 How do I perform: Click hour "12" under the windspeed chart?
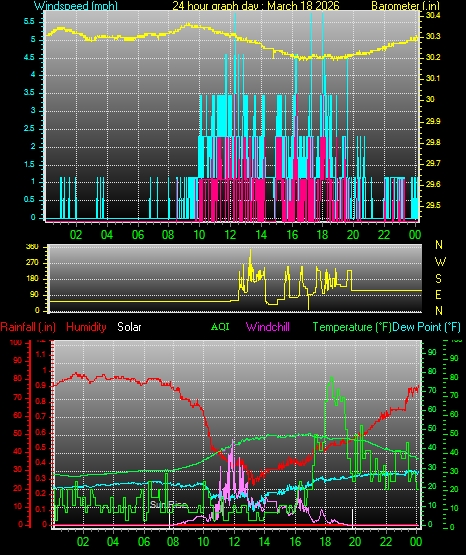(230, 235)
